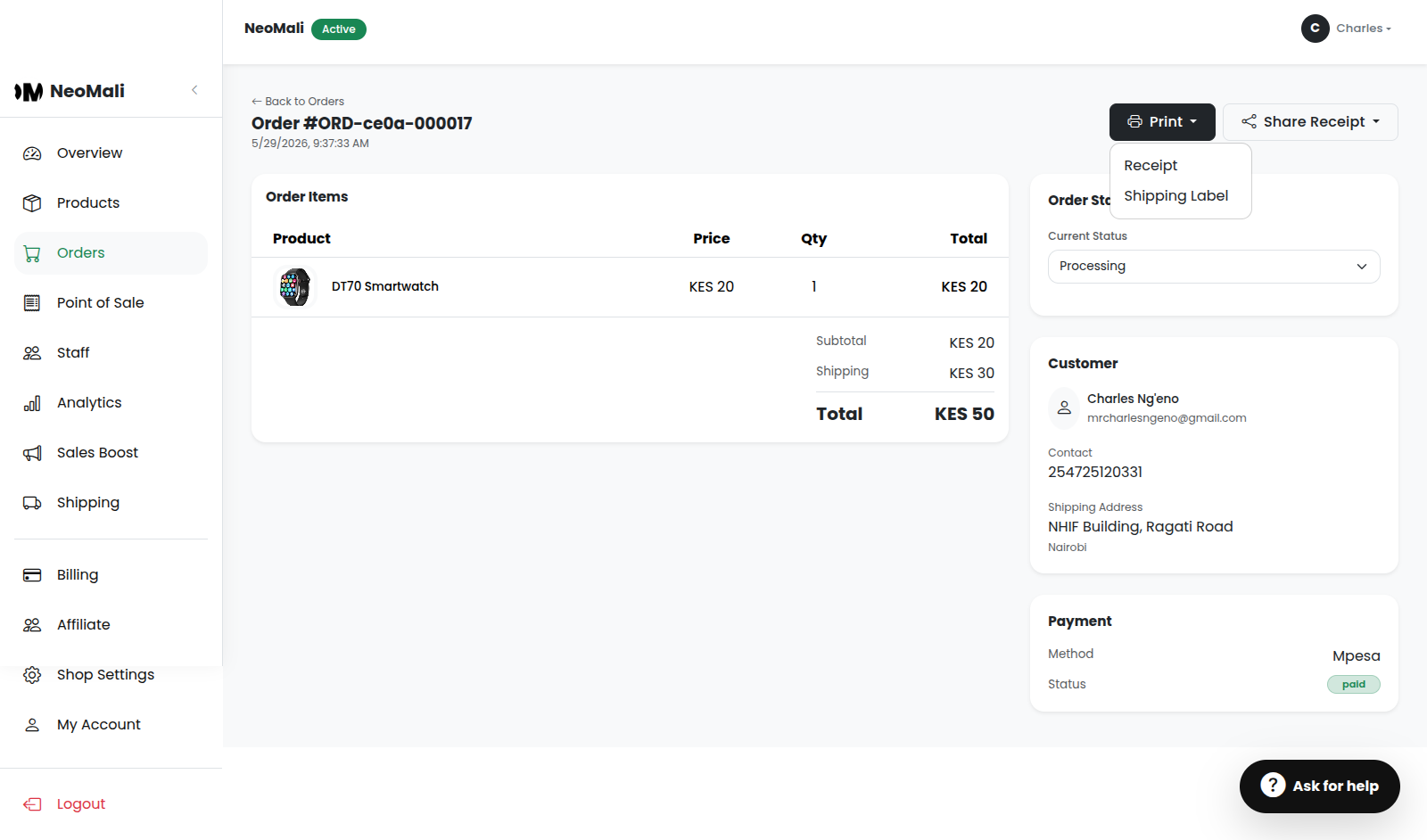Click the Mpesa payment method value

tap(1357, 656)
